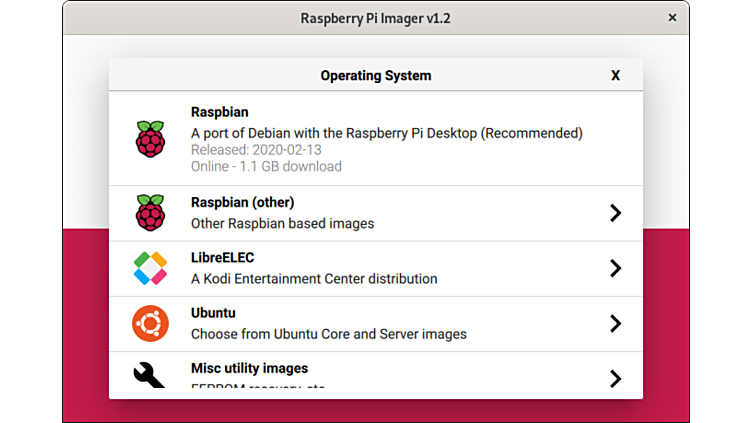Expand the Raspbian (other) chevron arrow
Image resolution: width=752 pixels, height=423 pixels.
[x=615, y=213]
